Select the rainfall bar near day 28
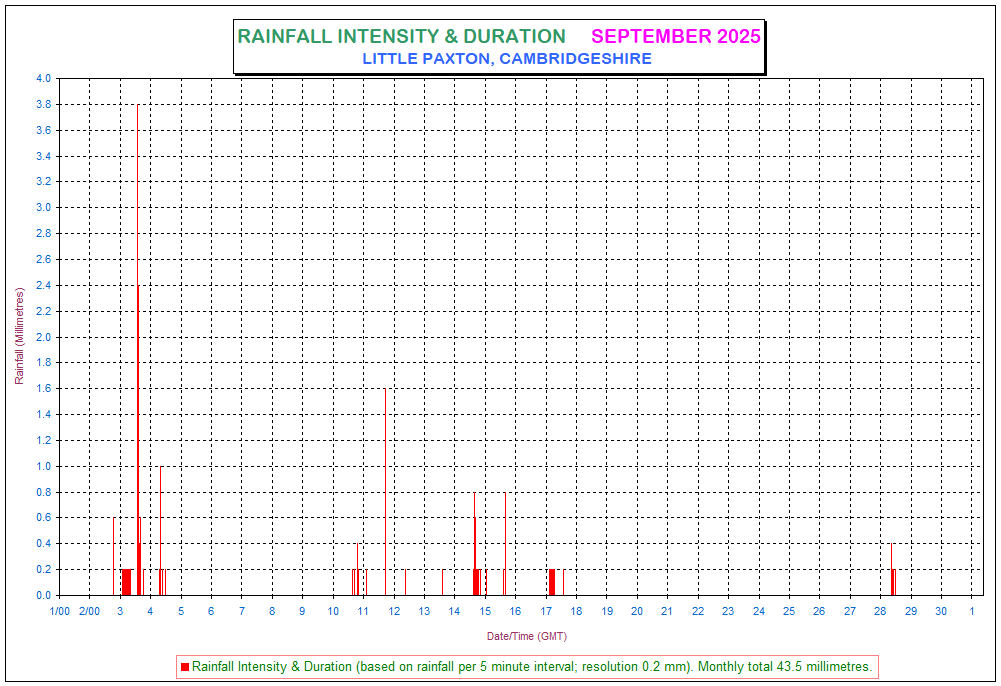 coord(892,582)
